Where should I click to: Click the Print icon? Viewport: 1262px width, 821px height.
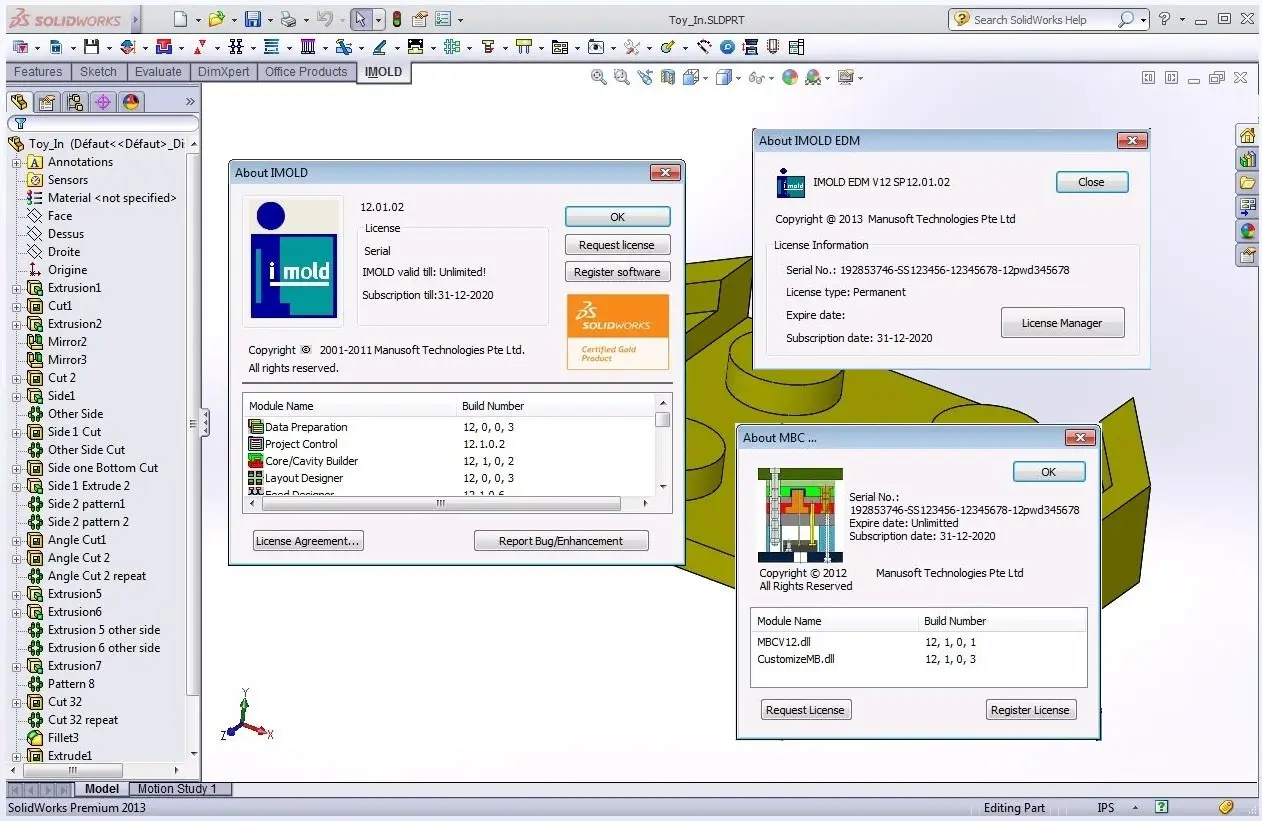click(288, 19)
